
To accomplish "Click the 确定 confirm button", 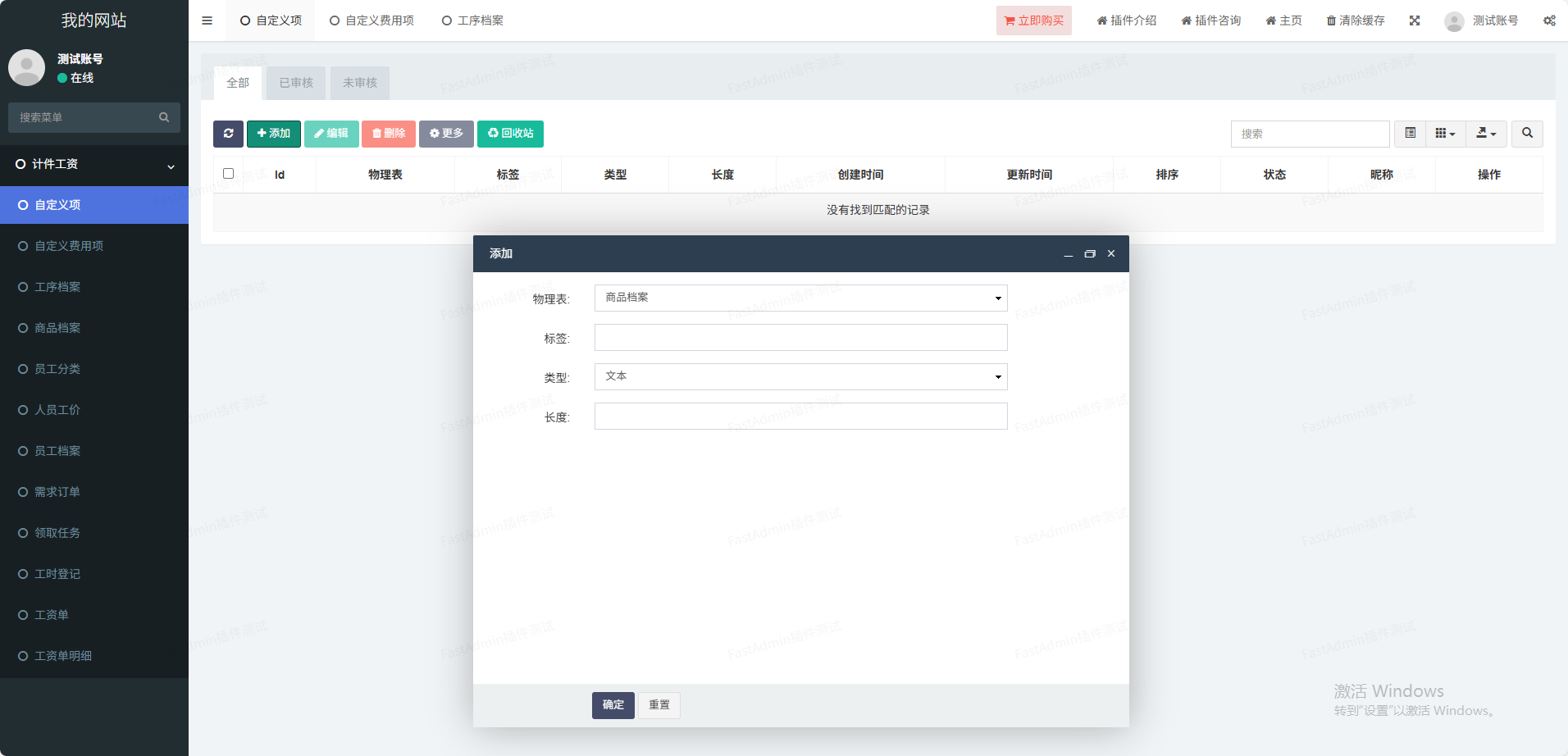I will 613,705.
